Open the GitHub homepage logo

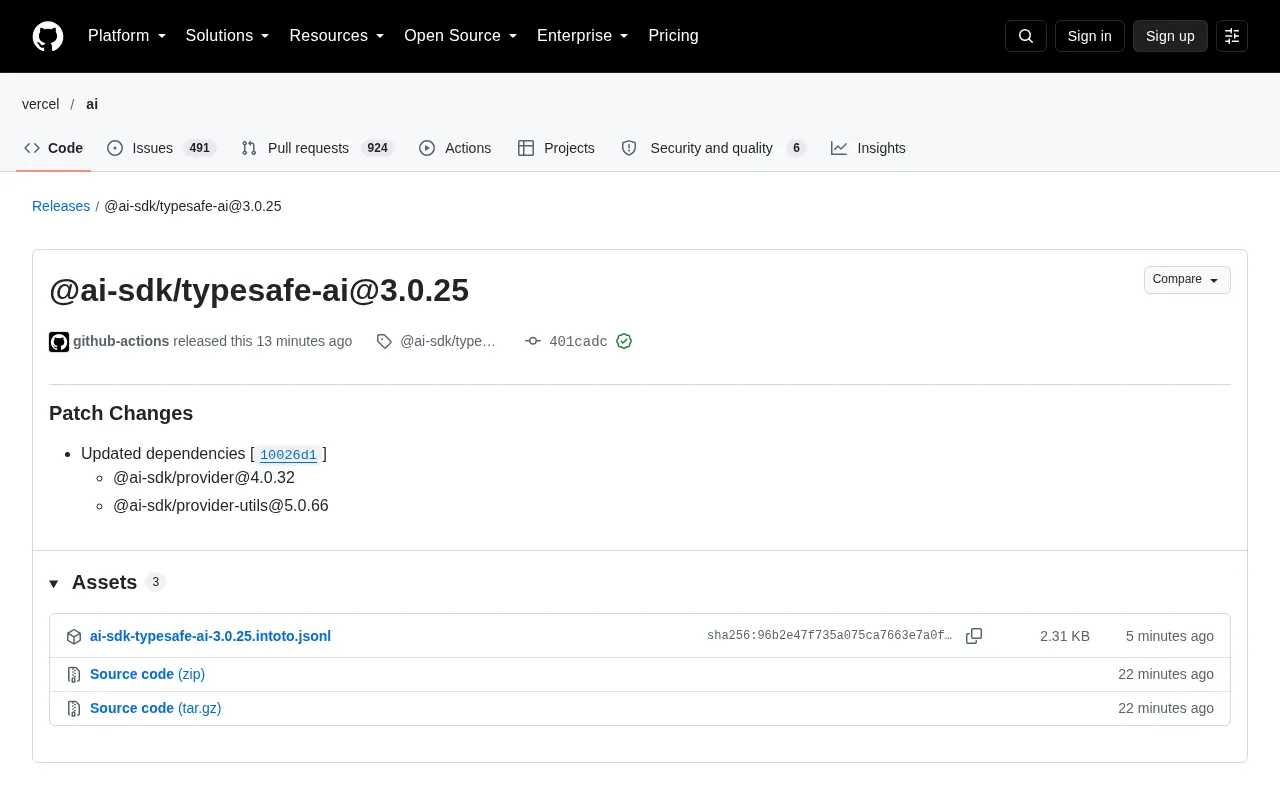[x=48, y=36]
